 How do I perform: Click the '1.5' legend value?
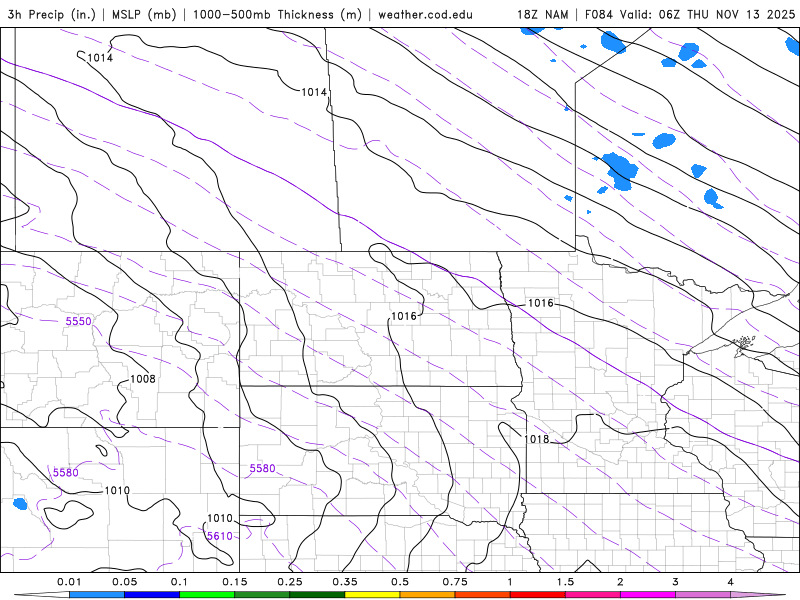click(565, 582)
